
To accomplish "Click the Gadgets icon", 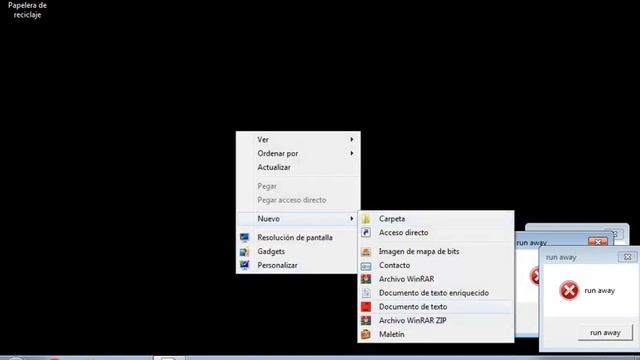I will click(x=244, y=251).
